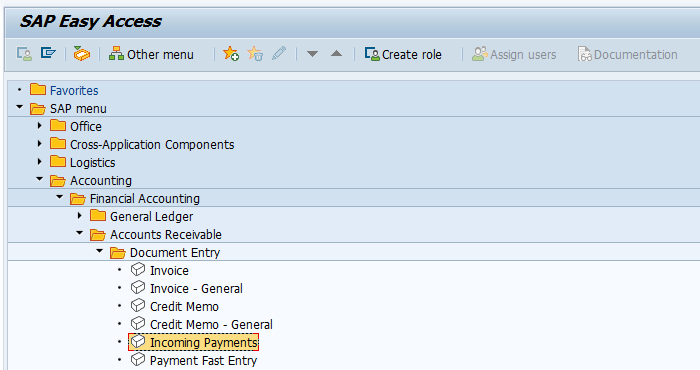The image size is (700, 370).
Task: Select the Financial Accounting entry
Action: [145, 199]
